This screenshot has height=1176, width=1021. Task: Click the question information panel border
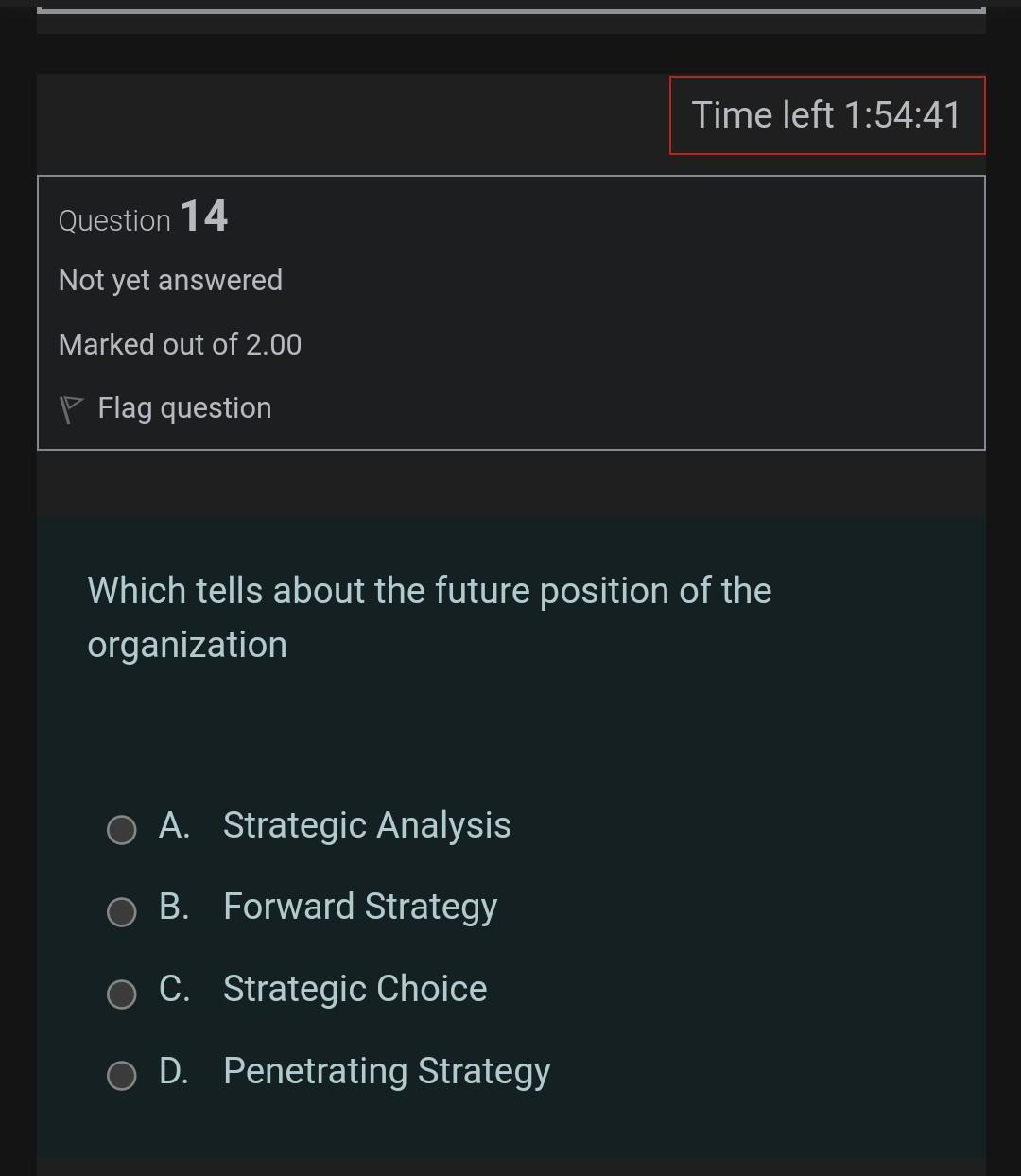[510, 174]
